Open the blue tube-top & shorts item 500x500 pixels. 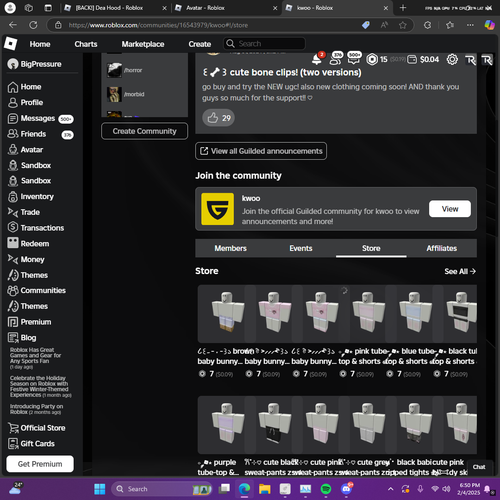[x=415, y=314]
